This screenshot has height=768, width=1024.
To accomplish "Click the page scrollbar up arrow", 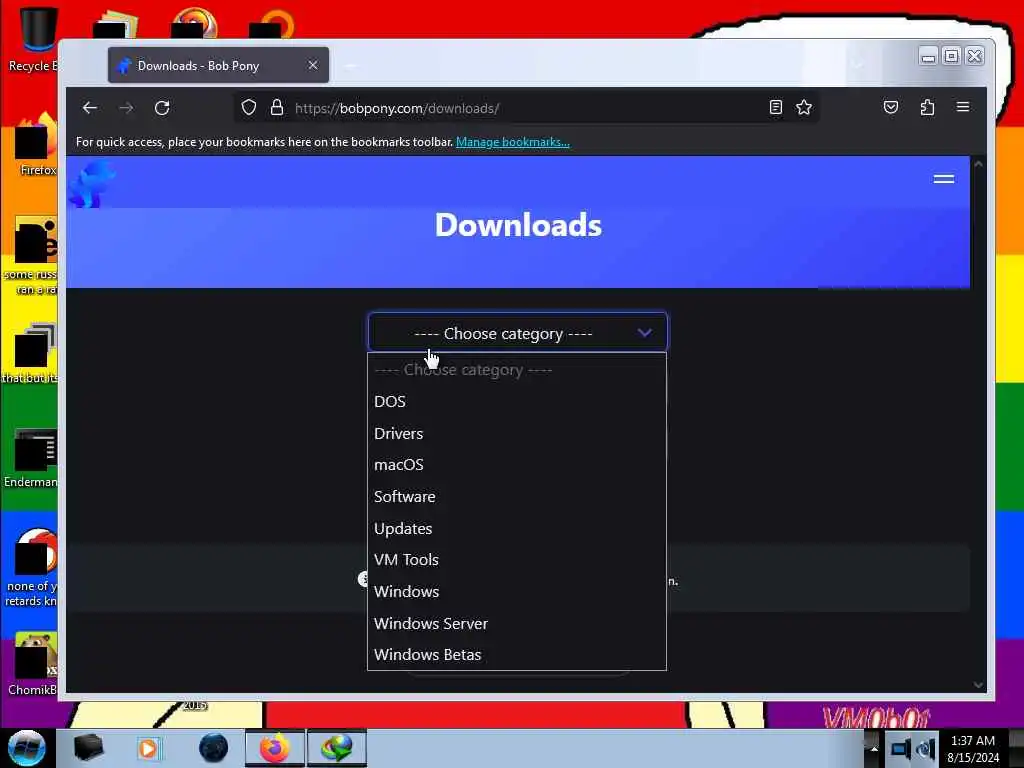I will [x=978, y=165].
